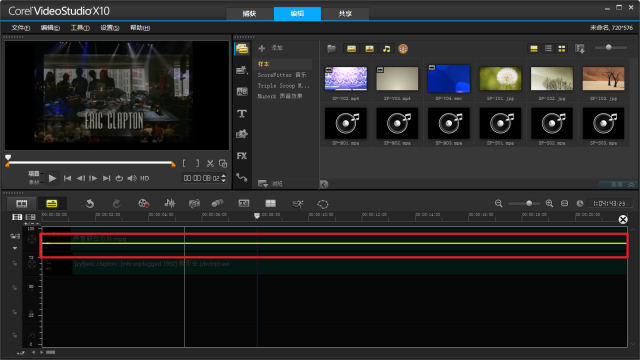Open the library sort options
This screenshot has width=640, height=360.
580,49
